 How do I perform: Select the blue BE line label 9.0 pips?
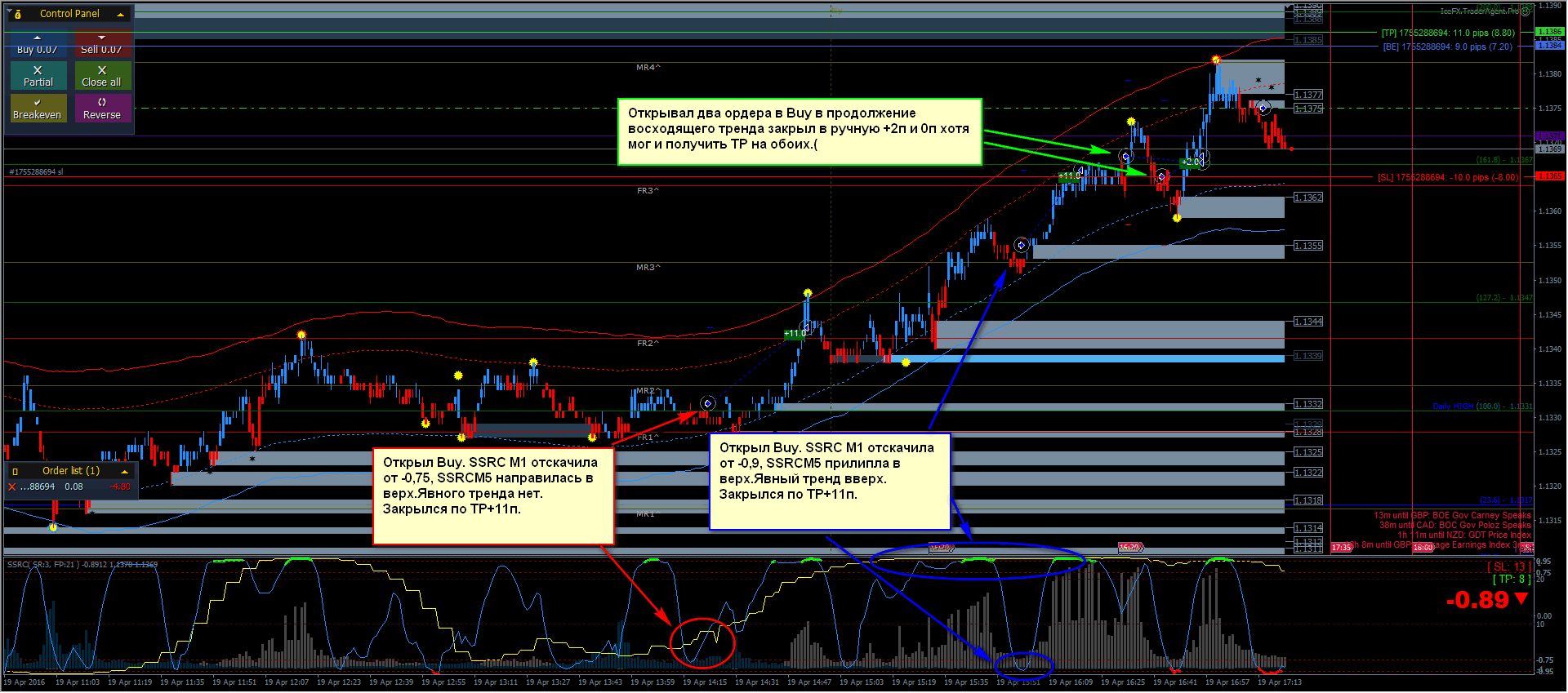click(1447, 47)
